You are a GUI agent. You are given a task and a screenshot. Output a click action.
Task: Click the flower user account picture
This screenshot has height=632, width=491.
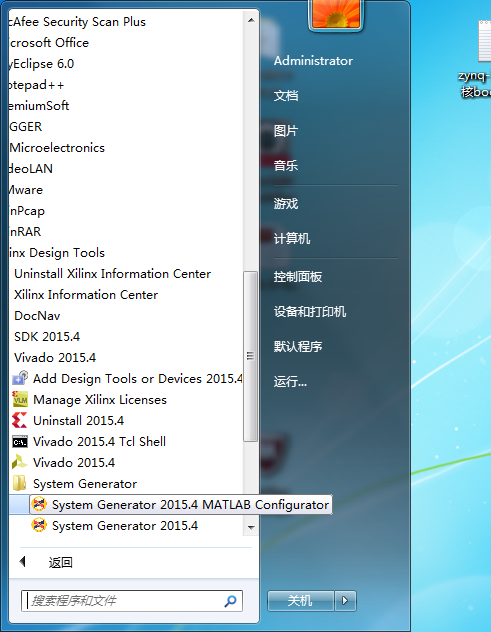tap(336, 14)
